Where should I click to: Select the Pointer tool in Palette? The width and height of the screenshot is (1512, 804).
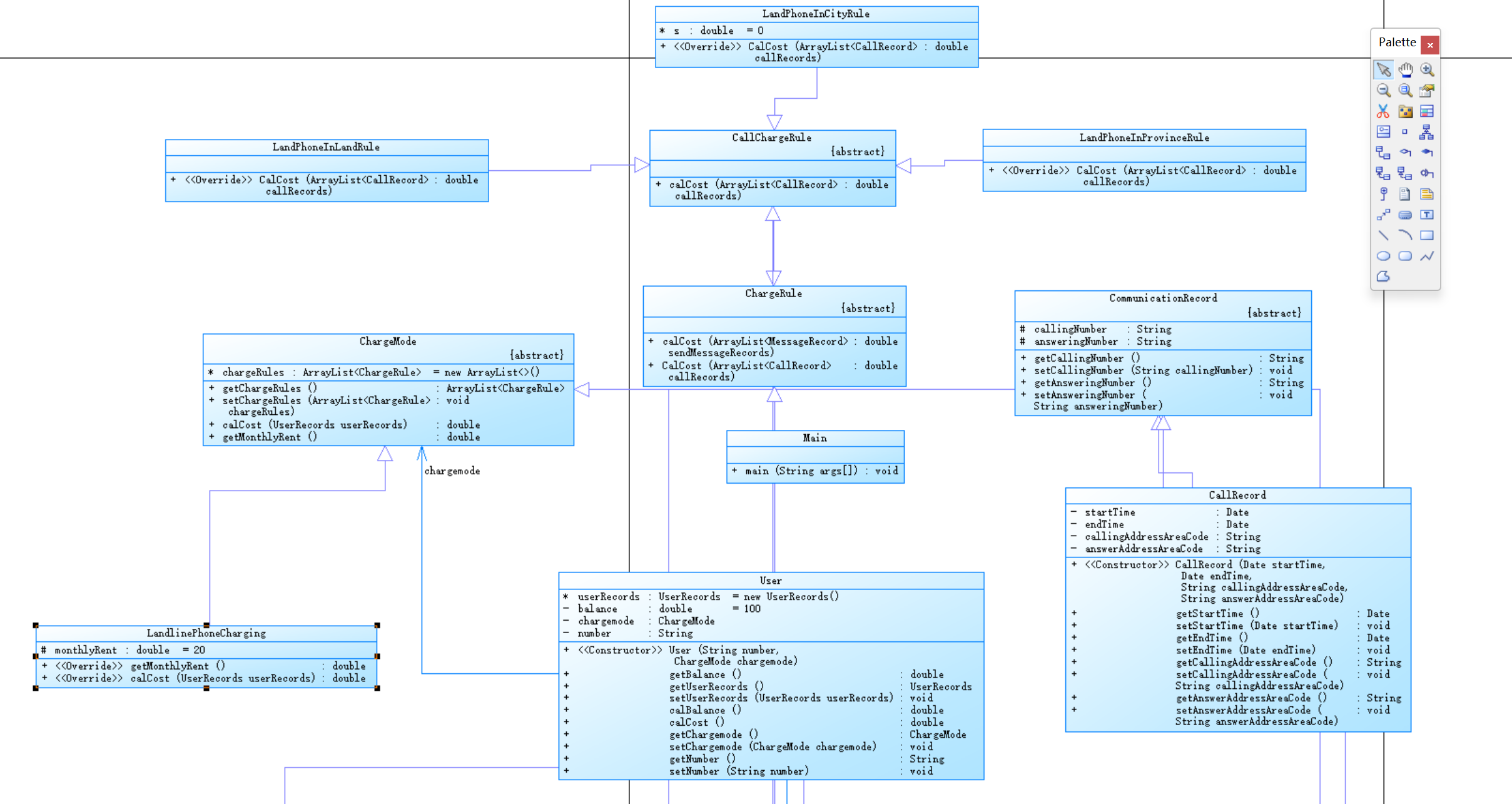(x=1383, y=69)
